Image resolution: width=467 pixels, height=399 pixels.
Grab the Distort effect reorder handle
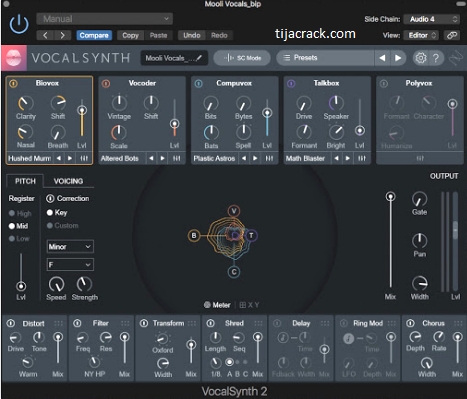58,323
